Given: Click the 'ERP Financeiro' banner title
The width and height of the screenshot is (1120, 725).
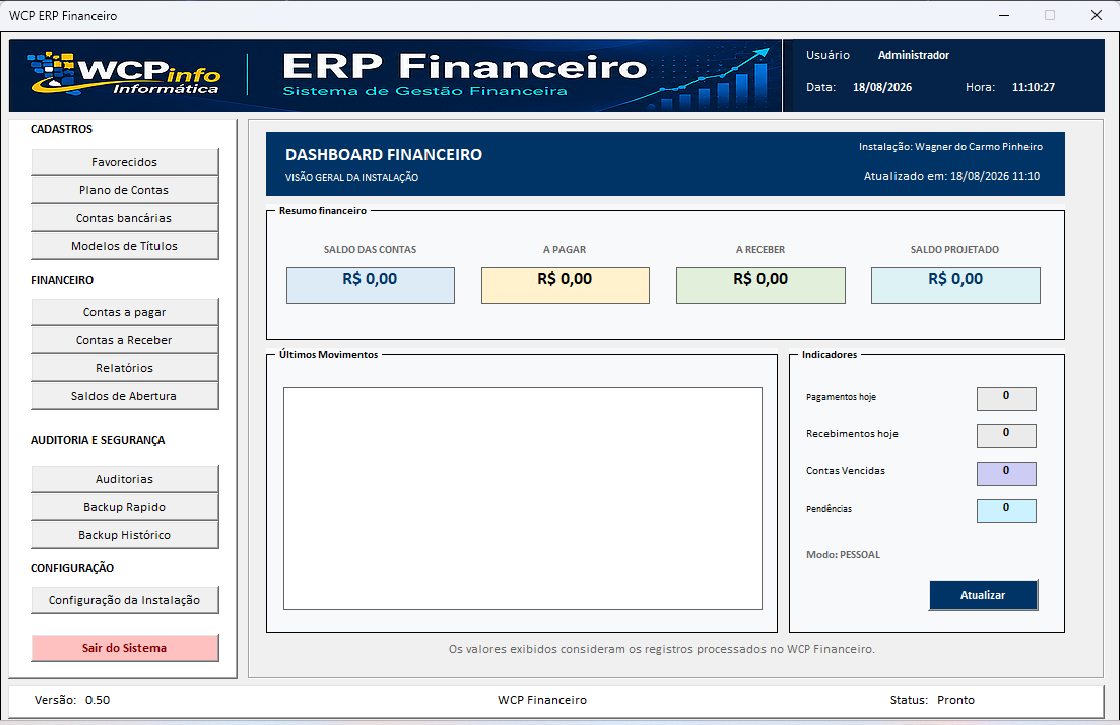Looking at the screenshot, I should pyautogui.click(x=465, y=66).
